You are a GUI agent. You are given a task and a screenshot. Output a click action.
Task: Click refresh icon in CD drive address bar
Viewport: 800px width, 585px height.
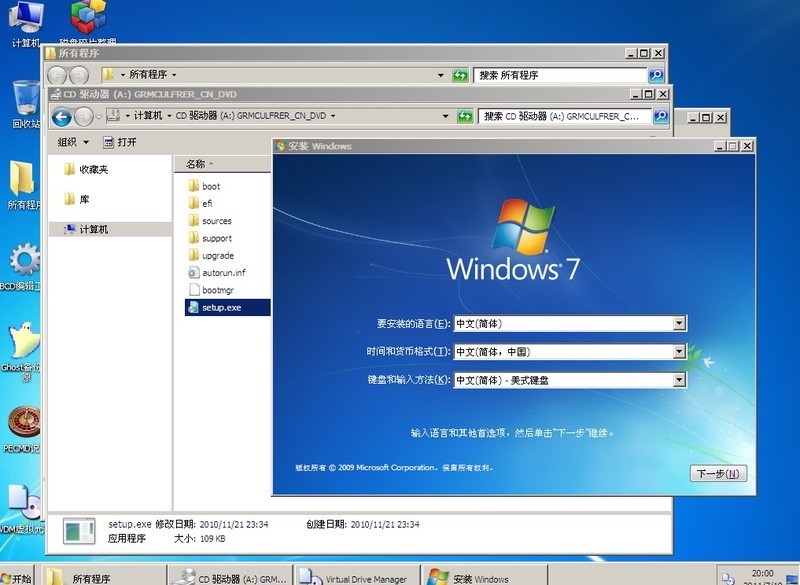point(465,116)
